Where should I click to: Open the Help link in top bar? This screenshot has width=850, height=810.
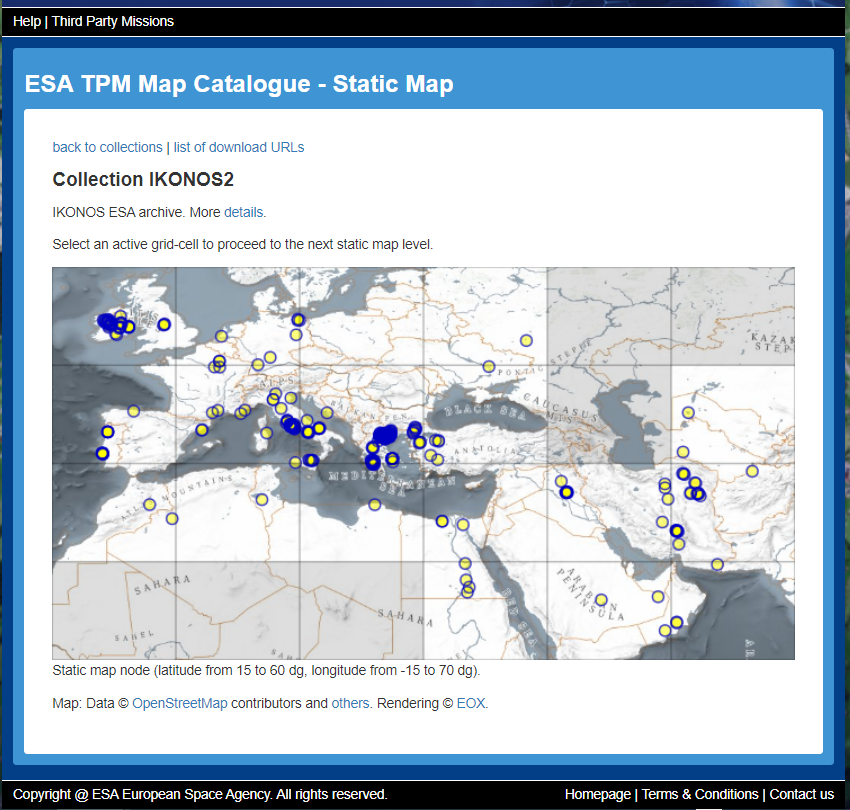tap(27, 21)
